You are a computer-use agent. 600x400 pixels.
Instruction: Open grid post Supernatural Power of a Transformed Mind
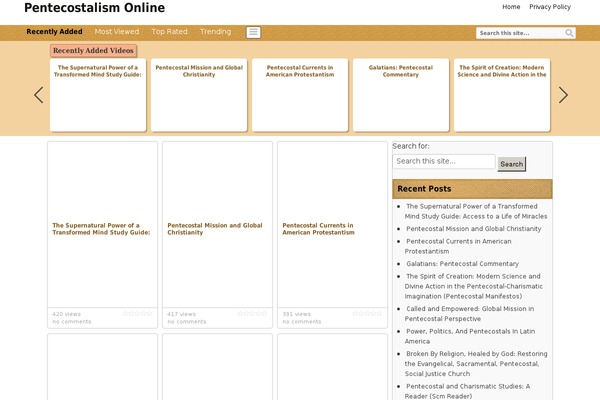click(x=101, y=229)
